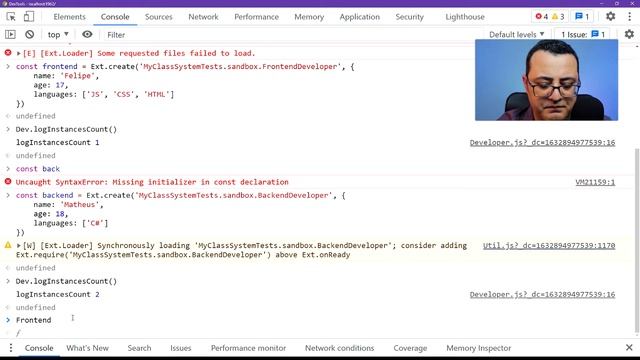640x360 pixels.
Task: Click the 'logInstancesCount 2' output text
Action: [58, 294]
